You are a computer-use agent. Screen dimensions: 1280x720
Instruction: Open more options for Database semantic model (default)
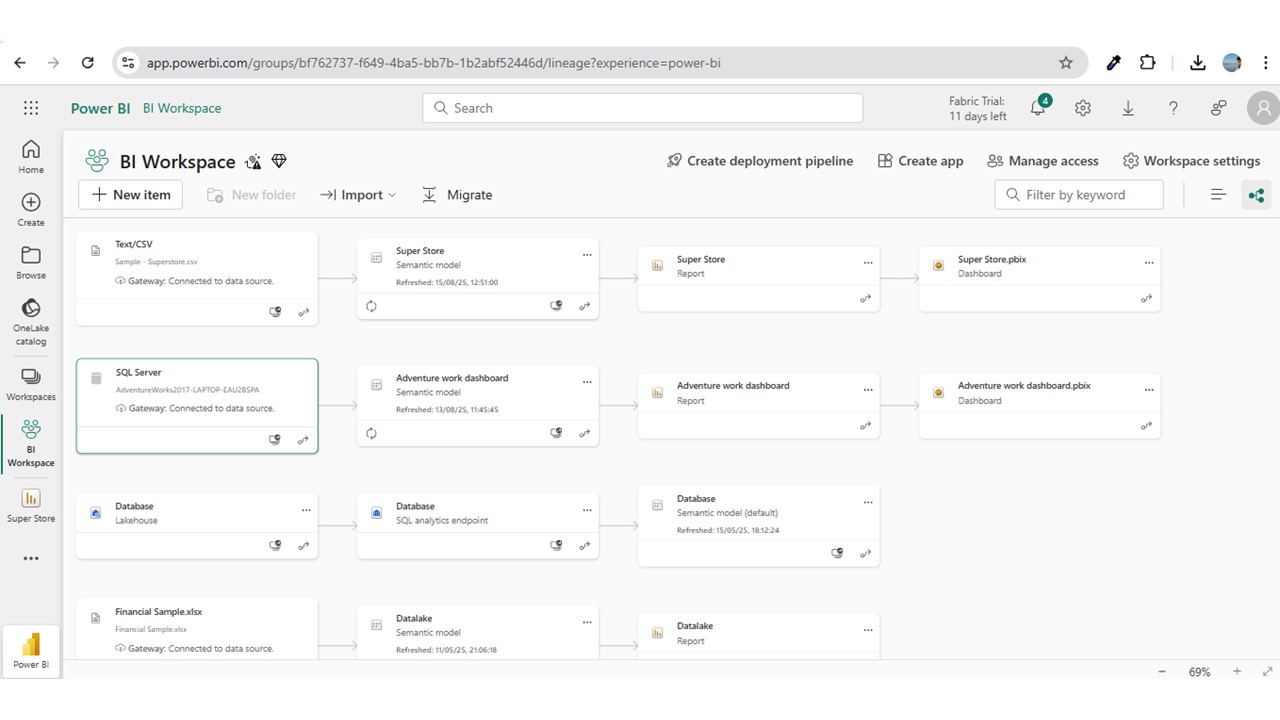coord(868,503)
